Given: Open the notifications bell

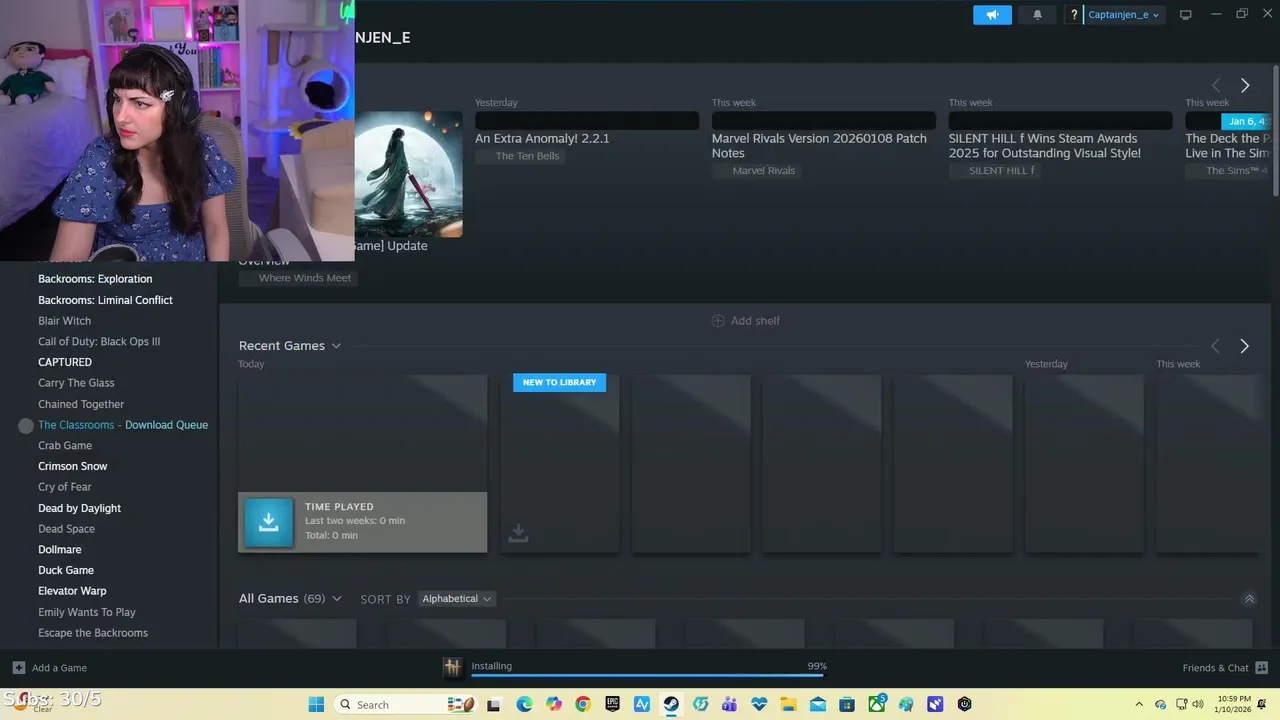Looking at the screenshot, I should click(1037, 15).
